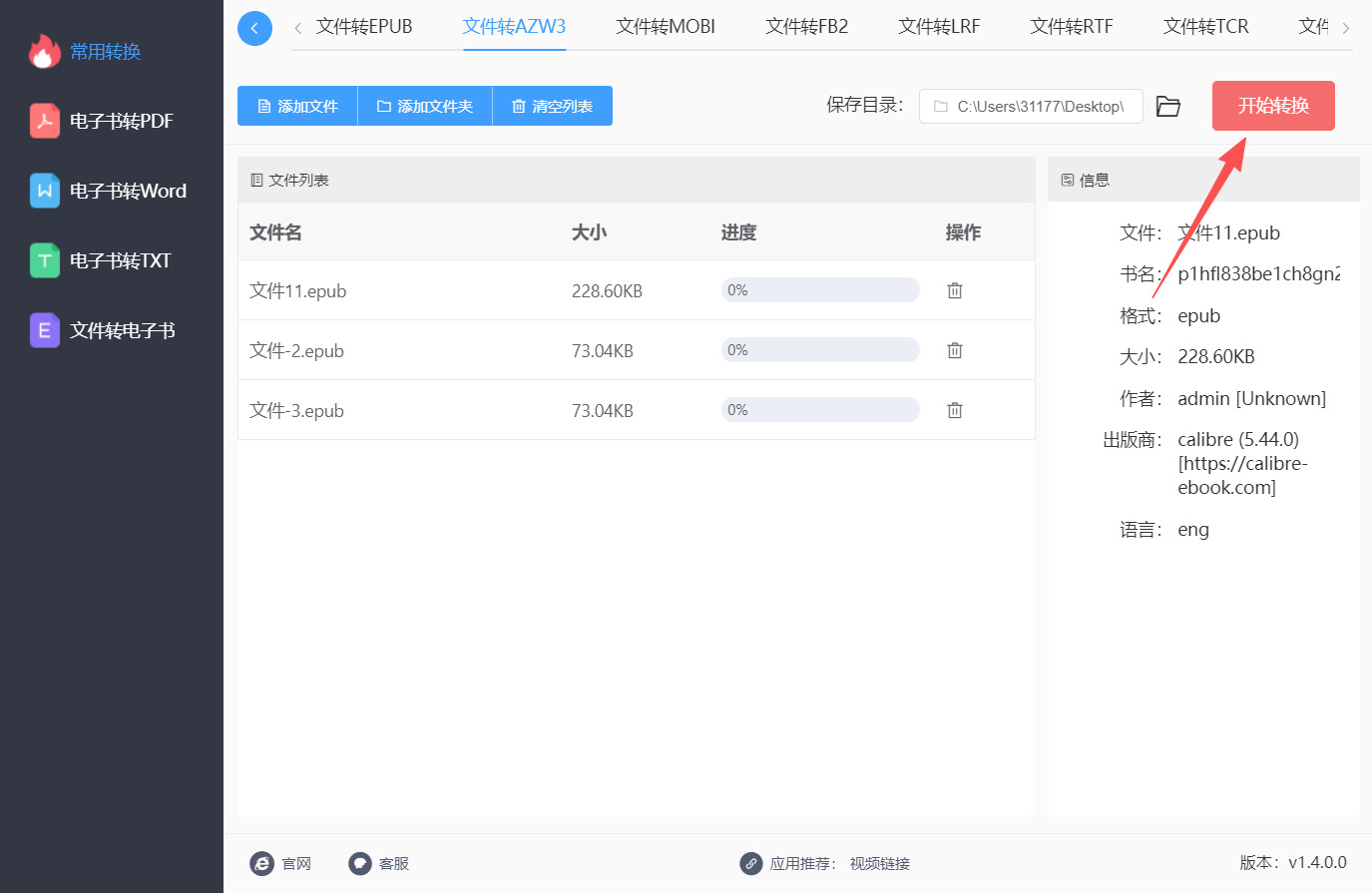Screen dimensions: 1372x893
Task: Click the 电子书转TXT sidebar icon
Action: point(44,260)
